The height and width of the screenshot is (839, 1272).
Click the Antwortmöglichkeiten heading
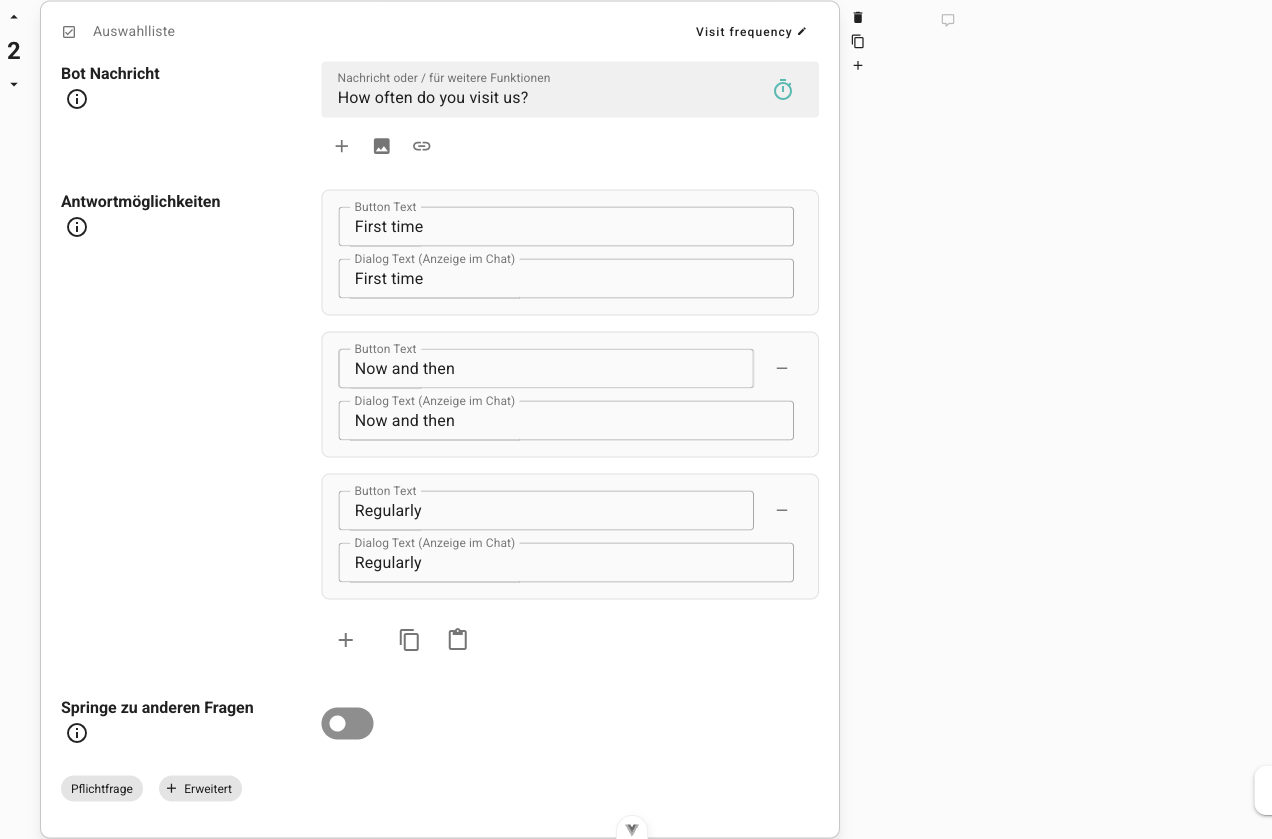point(141,202)
